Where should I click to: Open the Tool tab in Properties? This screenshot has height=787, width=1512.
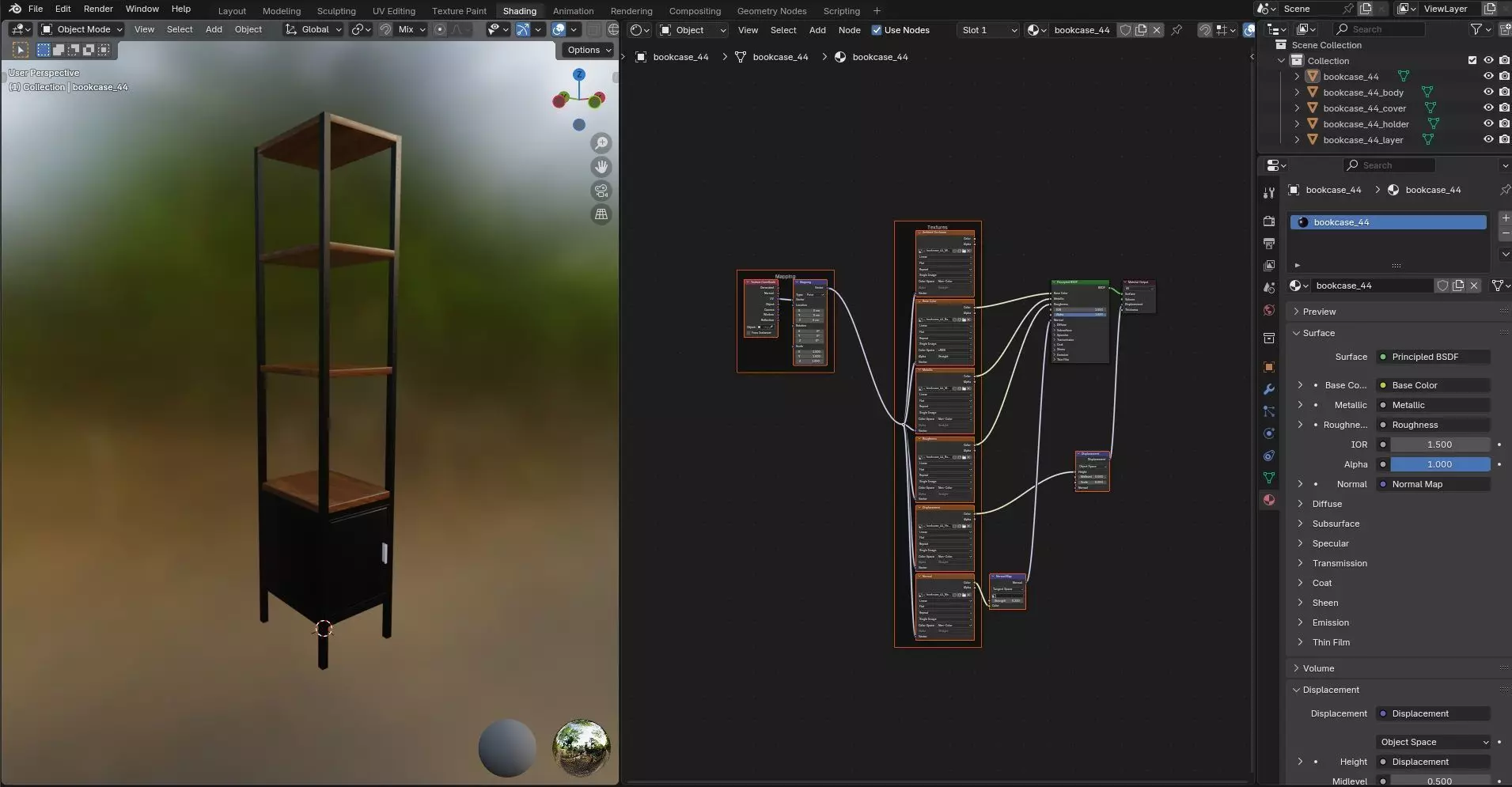[1269, 193]
